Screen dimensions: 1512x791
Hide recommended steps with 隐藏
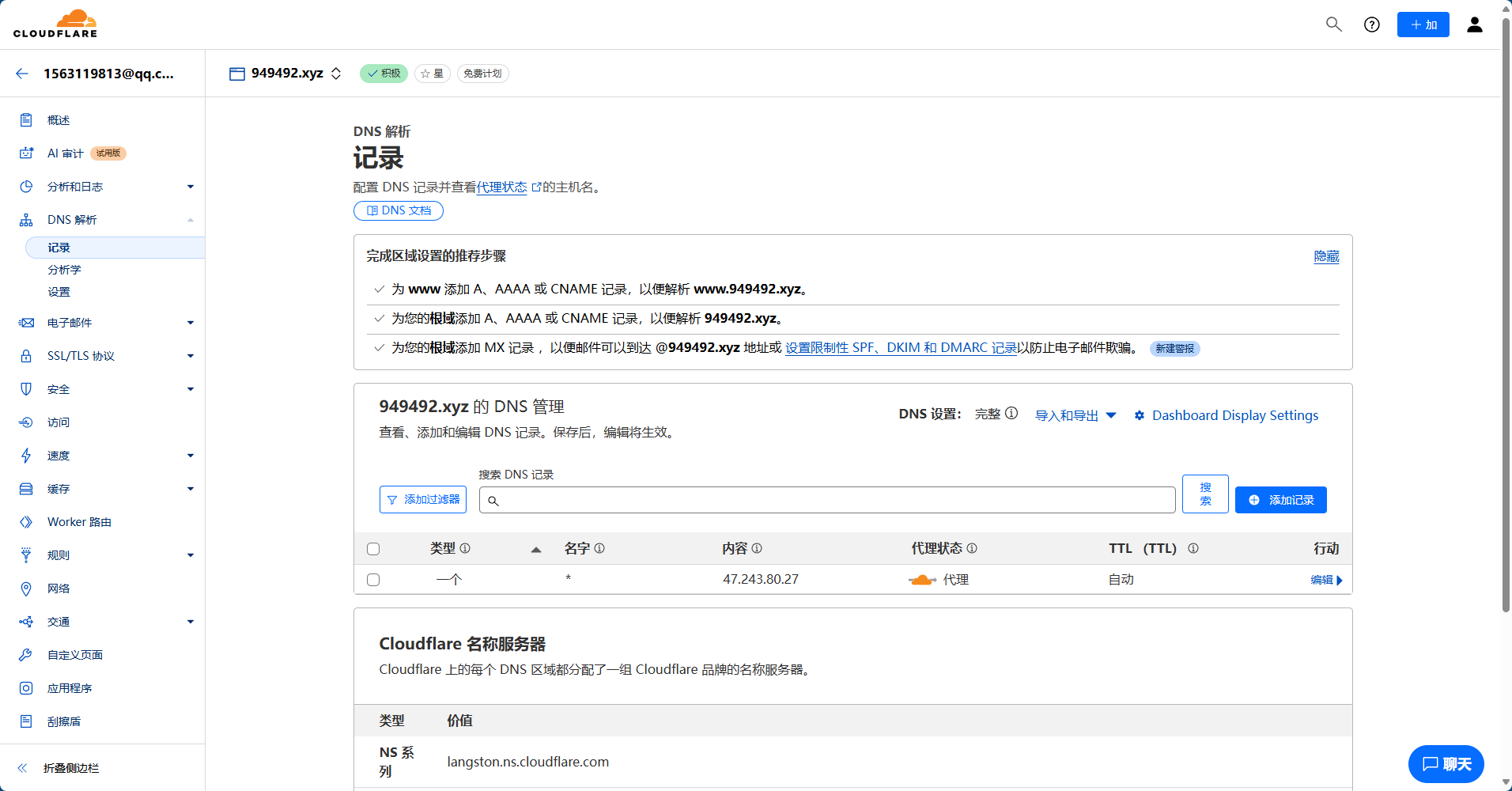pos(1326,256)
